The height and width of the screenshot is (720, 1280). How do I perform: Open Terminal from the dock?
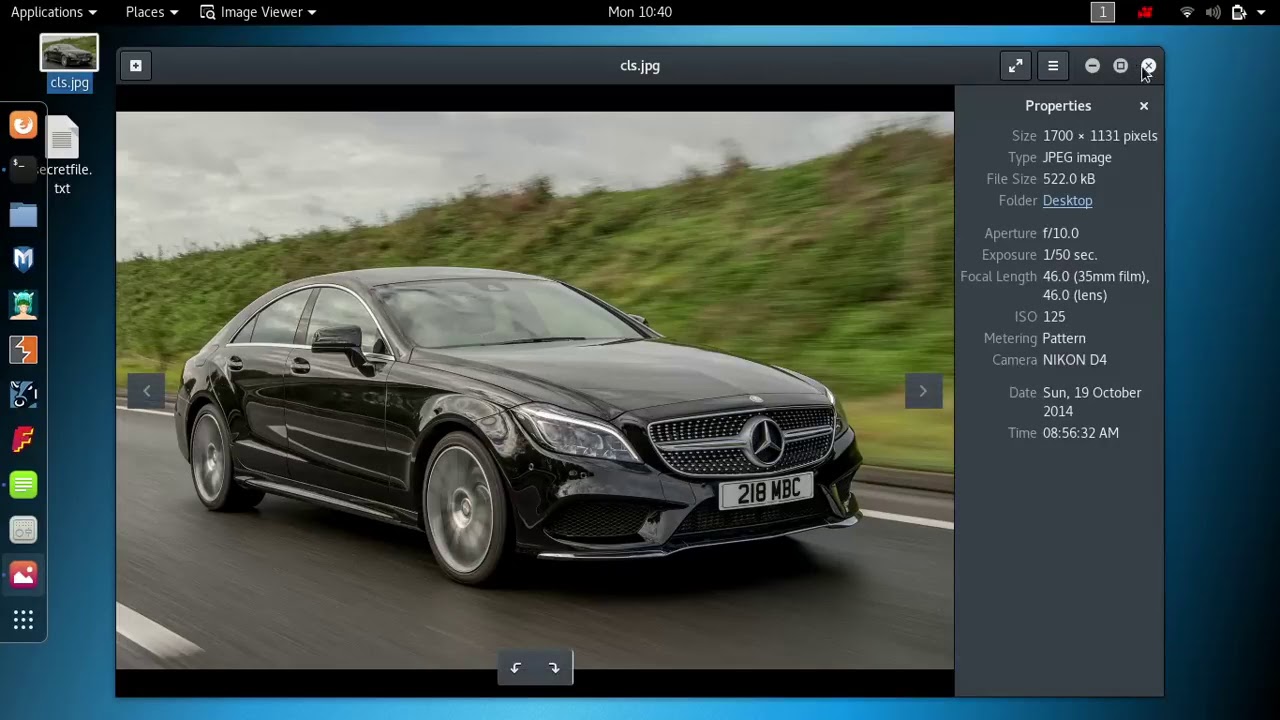(x=24, y=170)
